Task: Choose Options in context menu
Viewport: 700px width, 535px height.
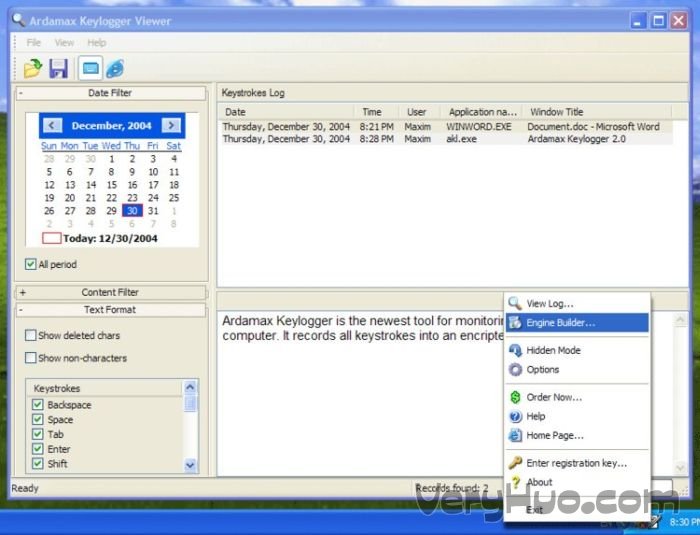Action: click(x=577, y=369)
